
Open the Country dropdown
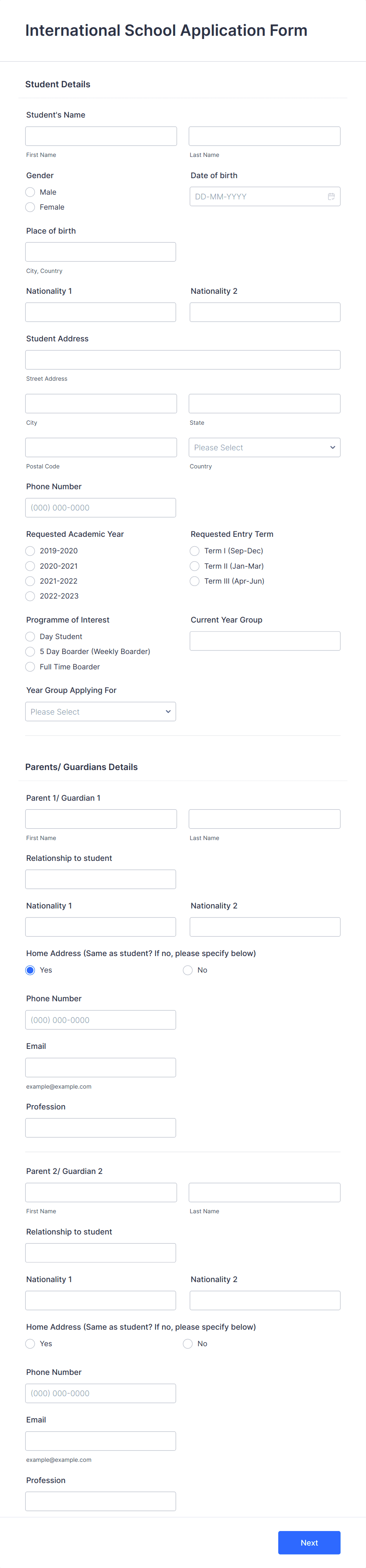(264, 447)
